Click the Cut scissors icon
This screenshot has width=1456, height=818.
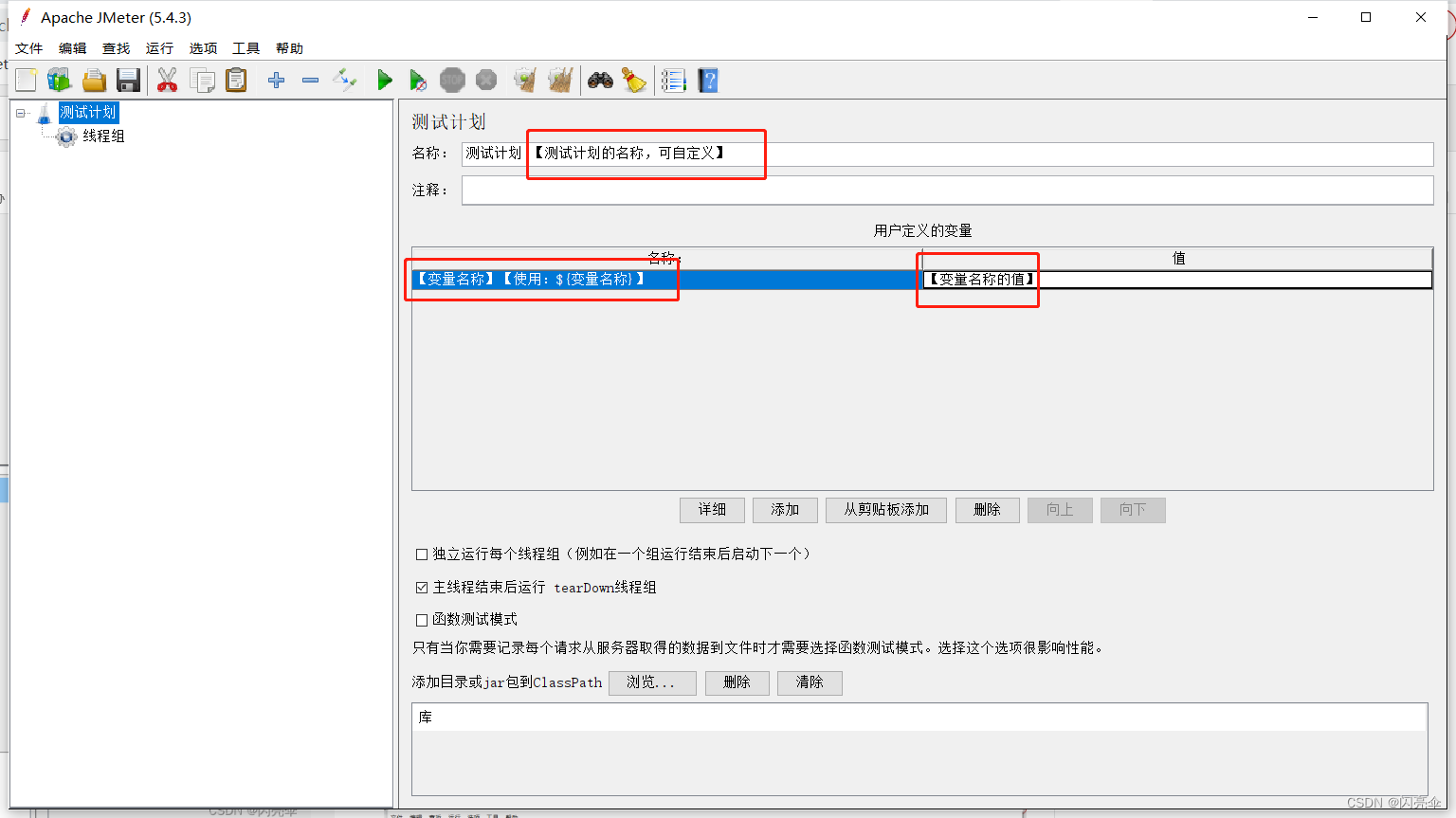tap(168, 81)
